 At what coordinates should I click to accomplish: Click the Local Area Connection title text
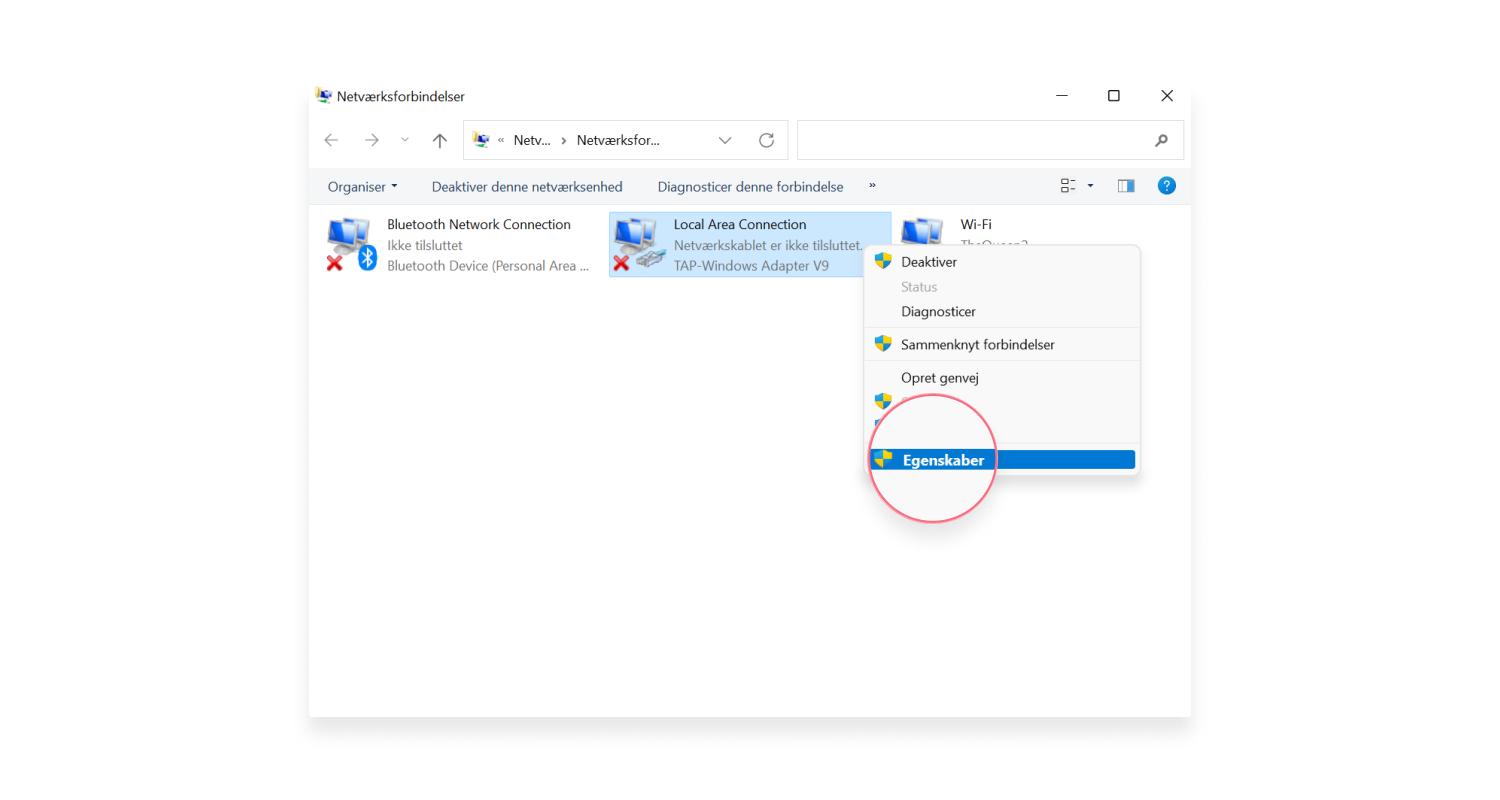tap(740, 224)
